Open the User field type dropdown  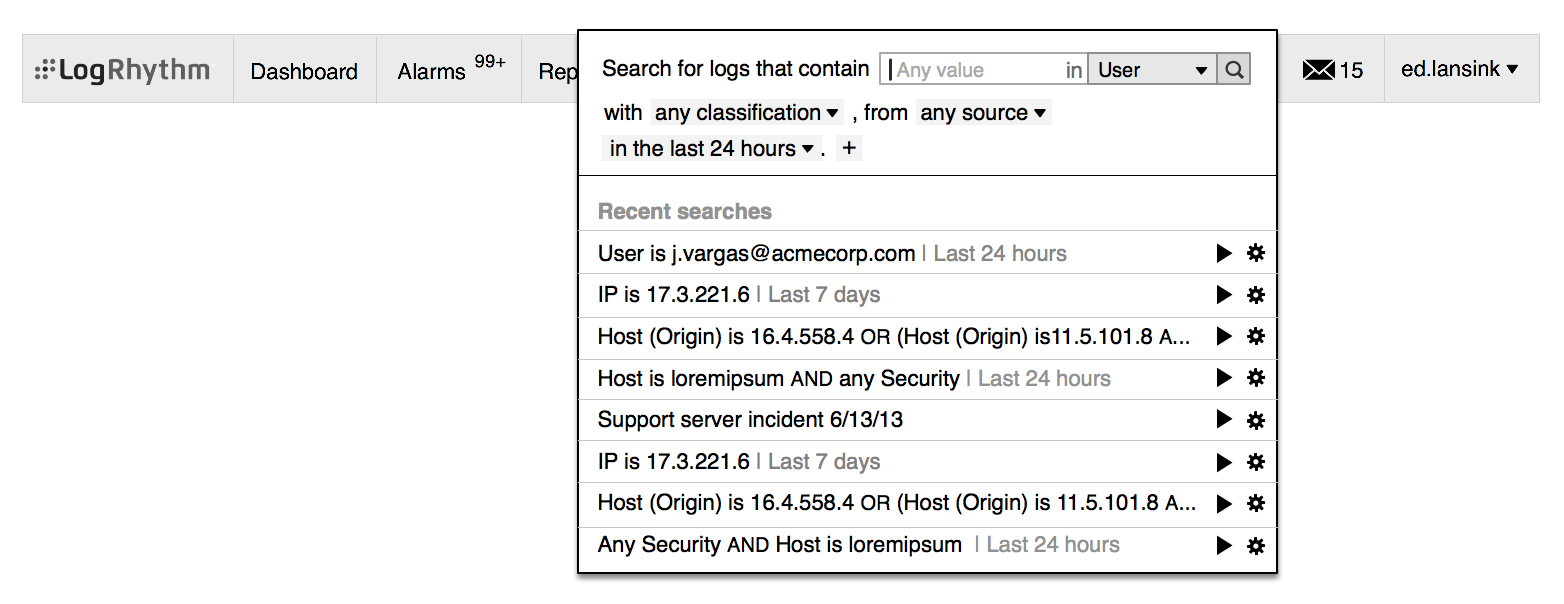[x=1152, y=70]
